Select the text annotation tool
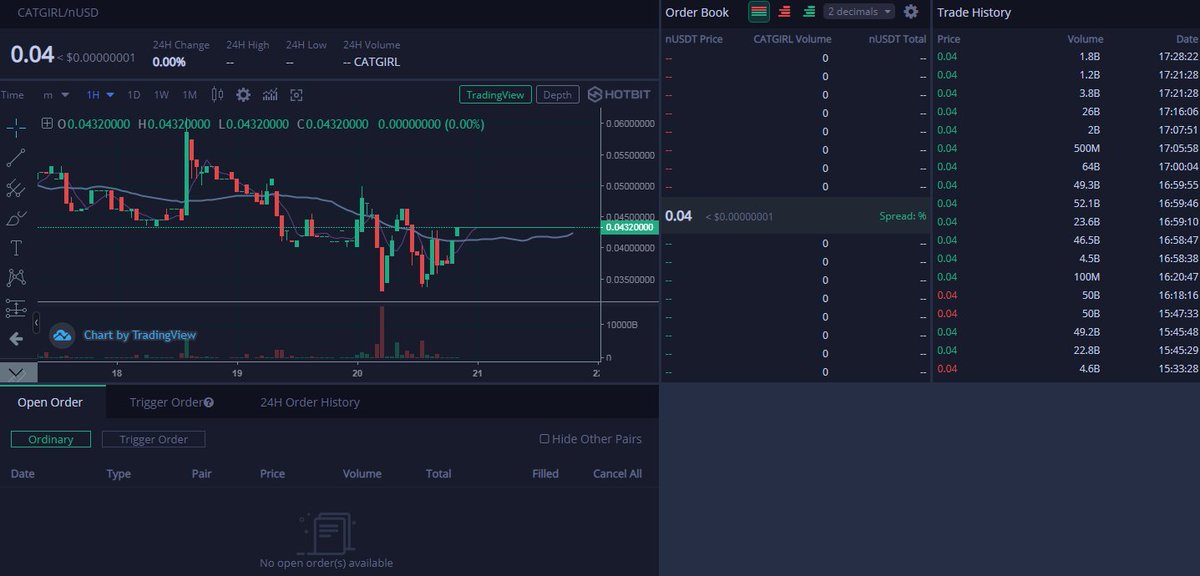Viewport: 1200px width, 576px height. 16,247
